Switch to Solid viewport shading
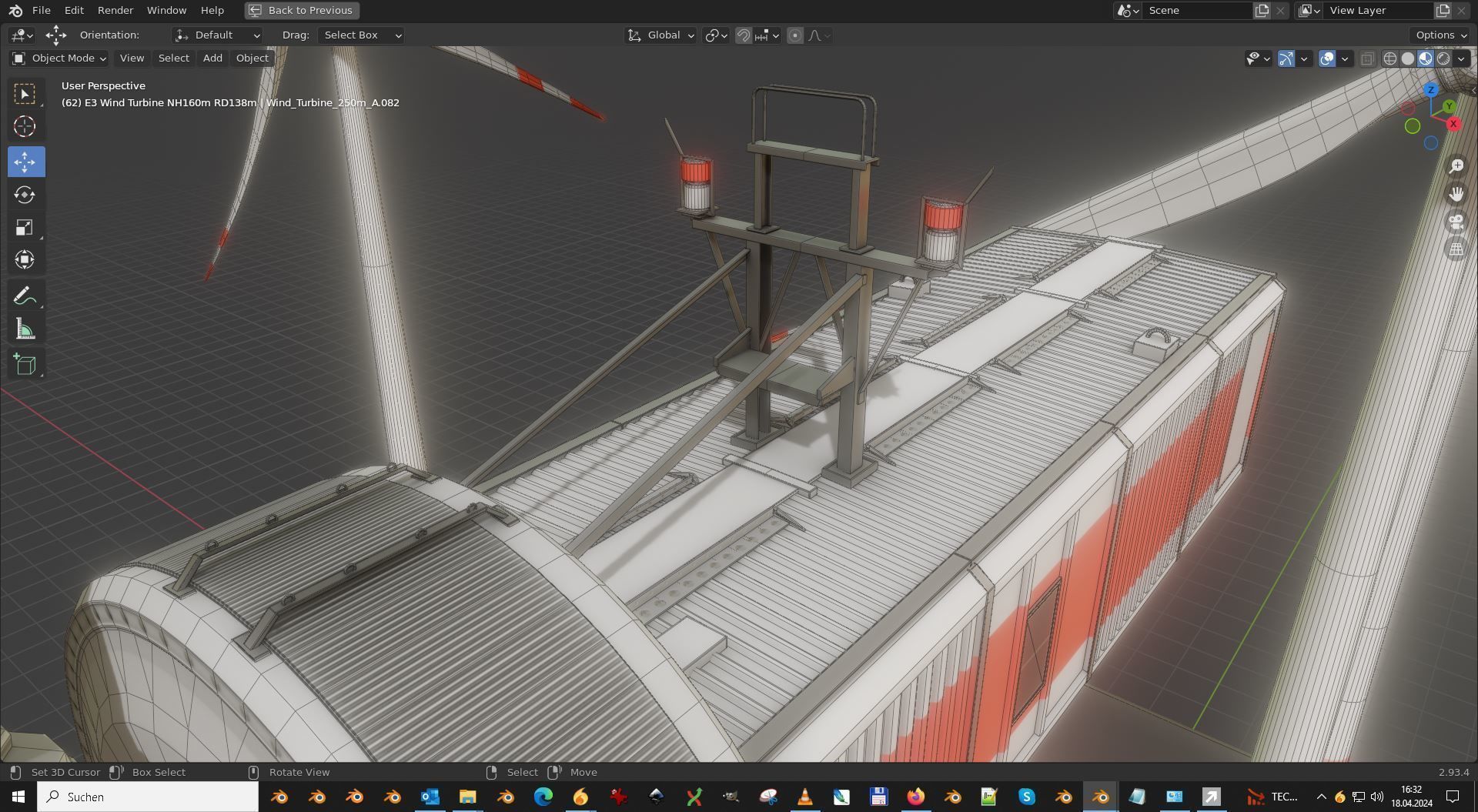This screenshot has width=1478, height=812. coord(1408,58)
